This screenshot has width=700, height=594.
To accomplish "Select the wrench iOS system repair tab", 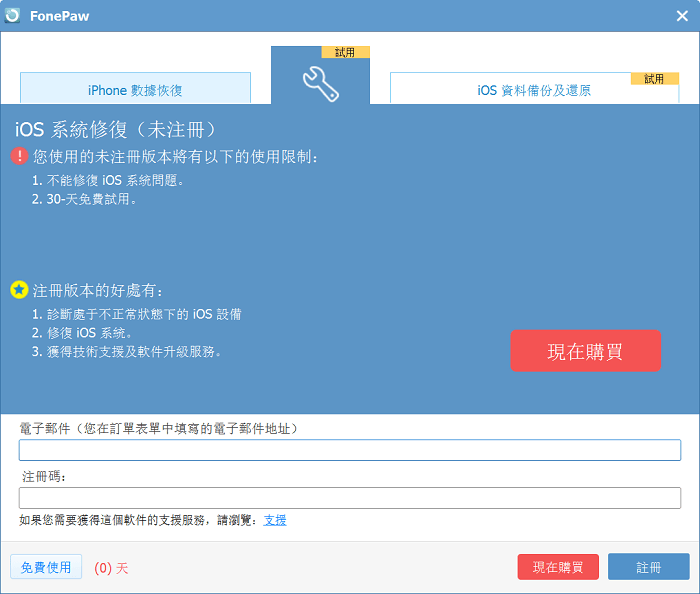I will point(320,75).
